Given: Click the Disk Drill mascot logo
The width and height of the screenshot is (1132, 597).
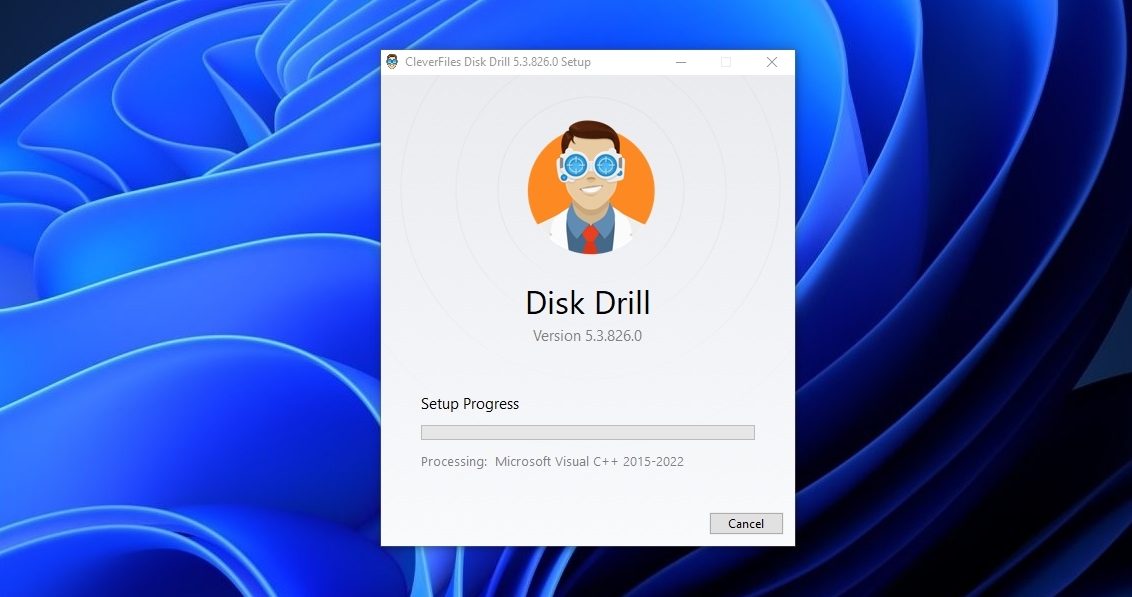Looking at the screenshot, I should click(x=591, y=188).
